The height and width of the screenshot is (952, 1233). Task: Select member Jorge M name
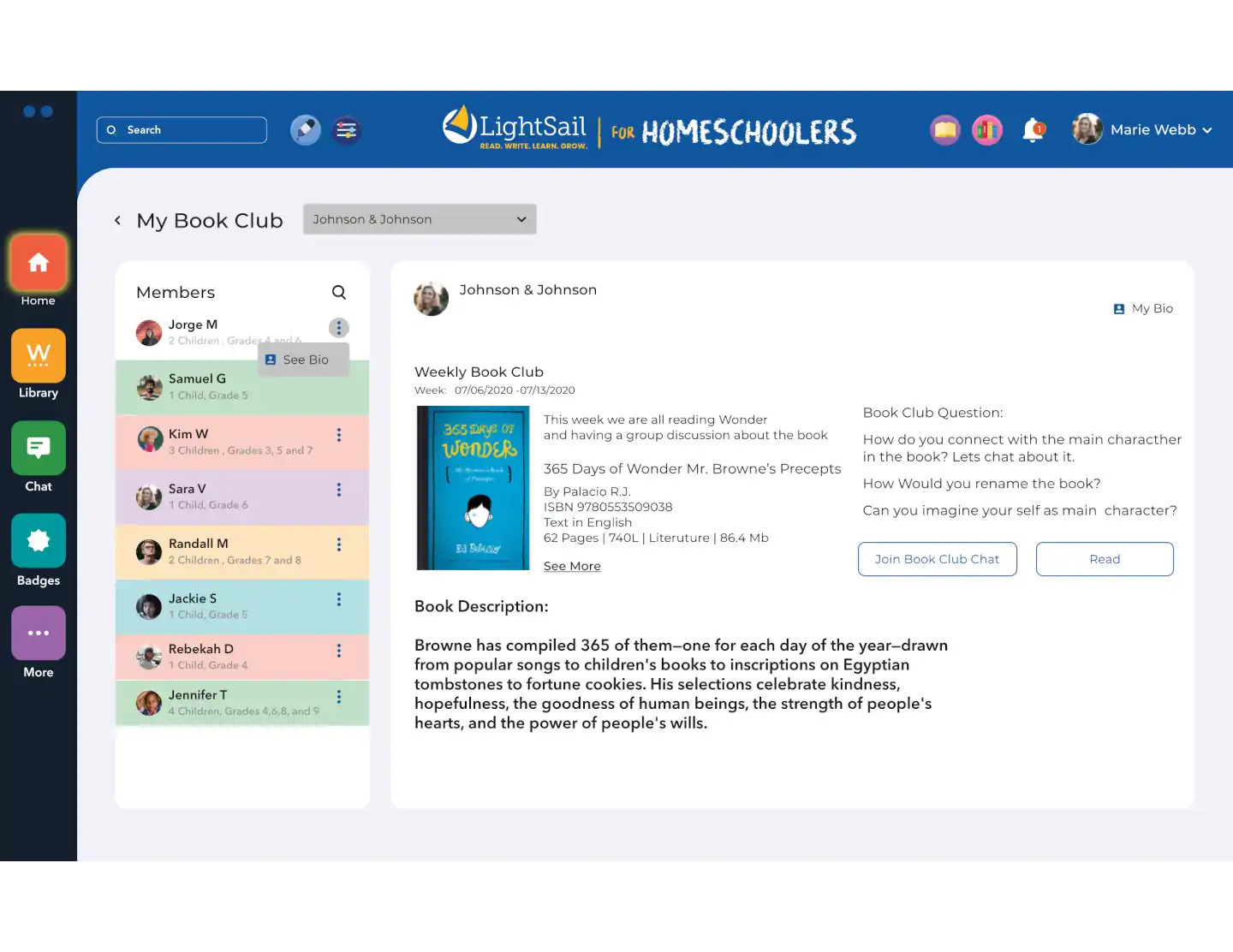pyautogui.click(x=193, y=324)
